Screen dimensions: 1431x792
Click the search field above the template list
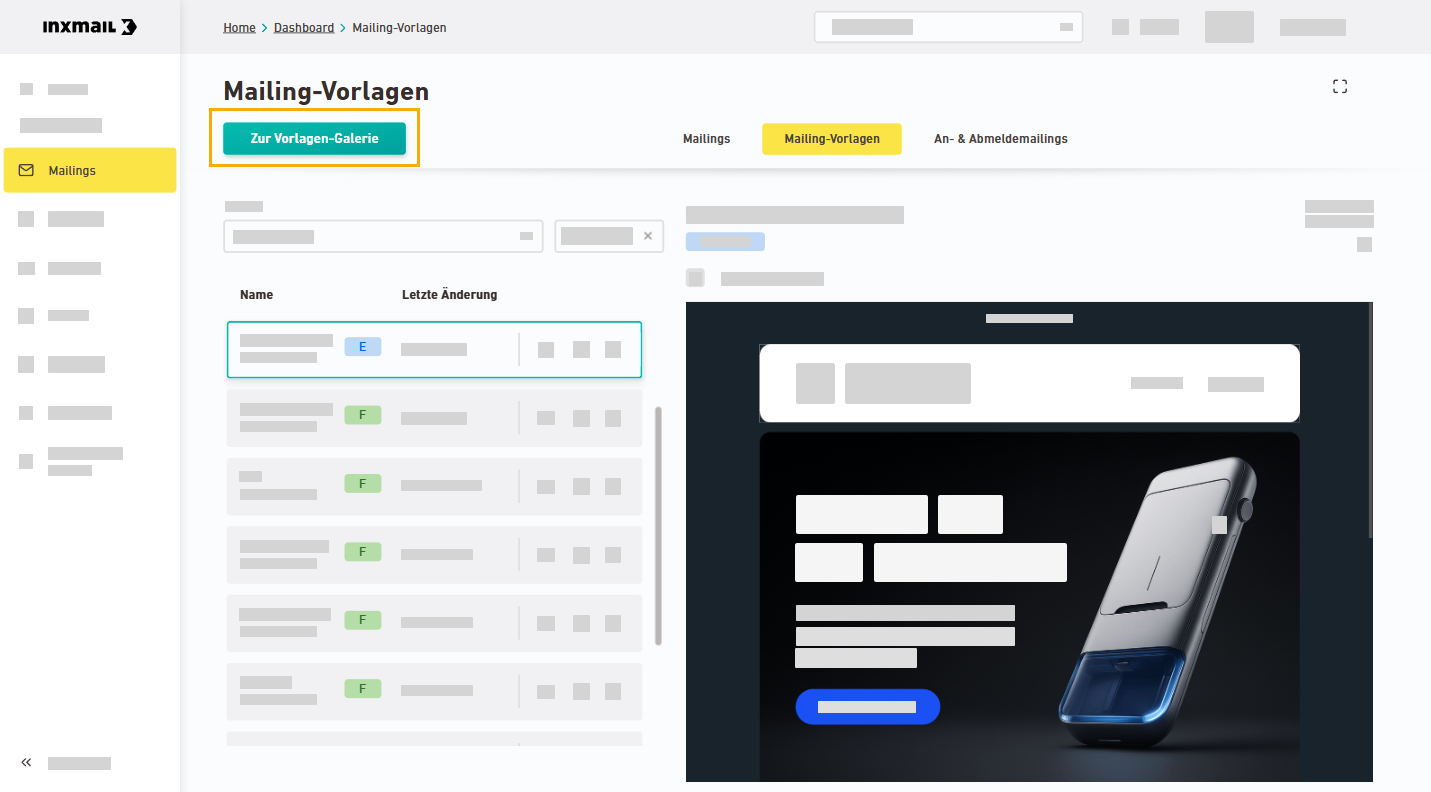click(382, 237)
